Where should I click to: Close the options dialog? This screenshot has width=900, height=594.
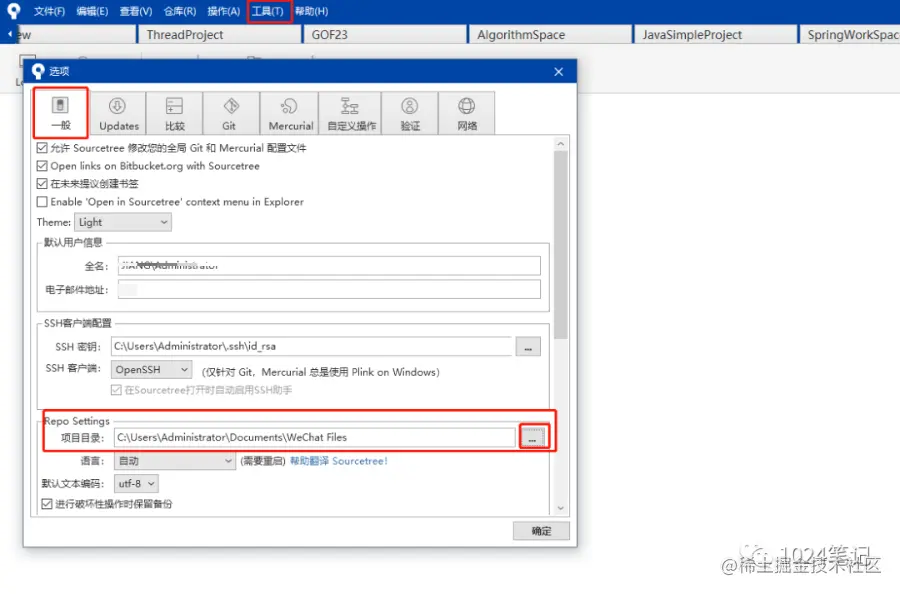(x=558, y=72)
